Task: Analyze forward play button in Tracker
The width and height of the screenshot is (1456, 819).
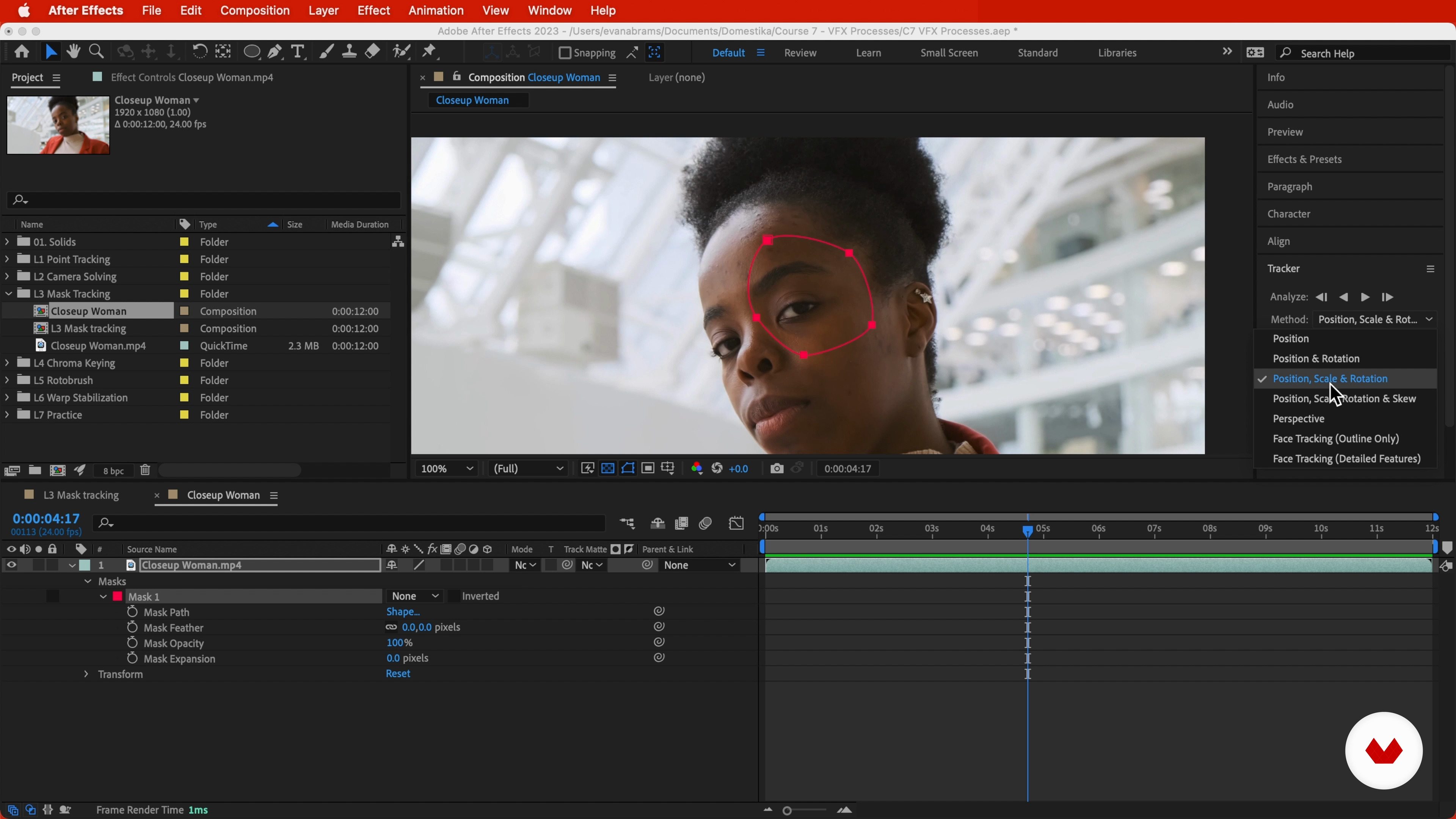Action: (1365, 297)
